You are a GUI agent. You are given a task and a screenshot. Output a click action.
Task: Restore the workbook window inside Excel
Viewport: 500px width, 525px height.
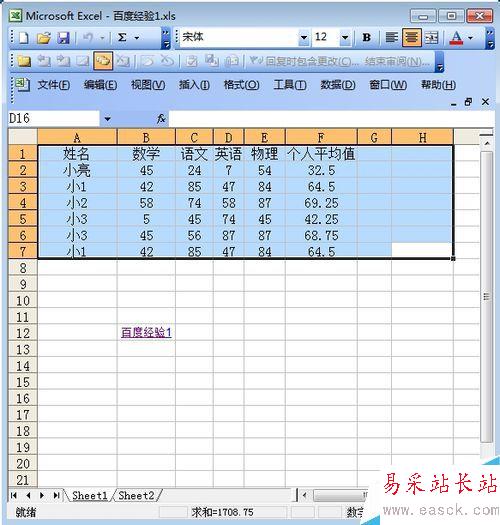[469, 101]
